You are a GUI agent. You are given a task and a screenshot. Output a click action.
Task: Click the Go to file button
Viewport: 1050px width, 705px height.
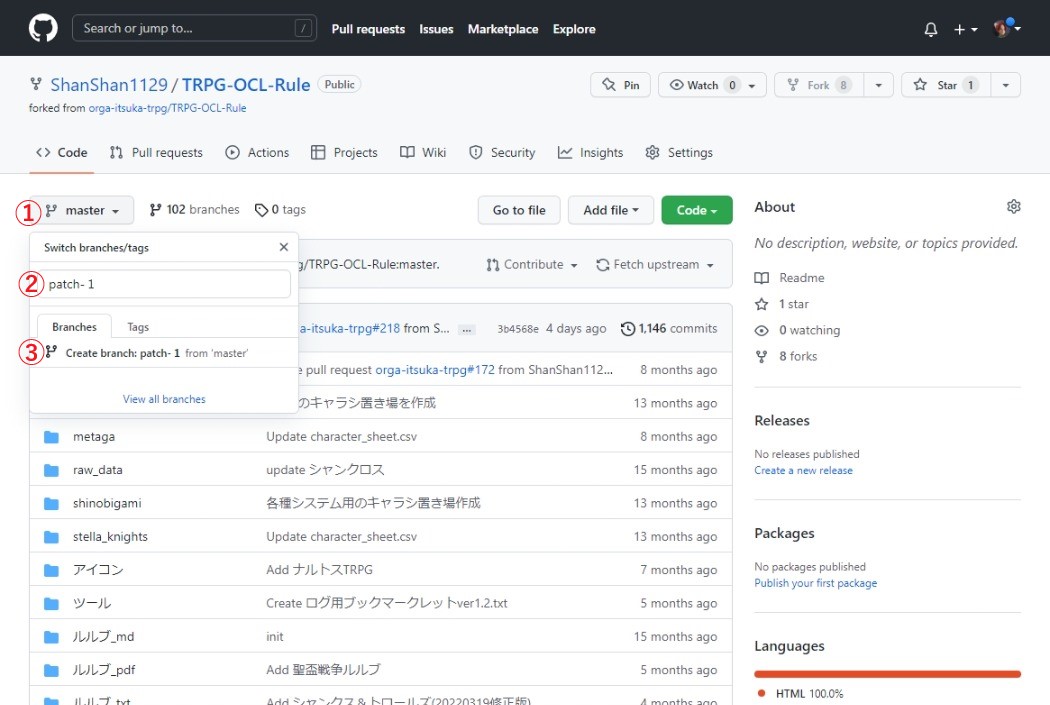pyautogui.click(x=519, y=210)
